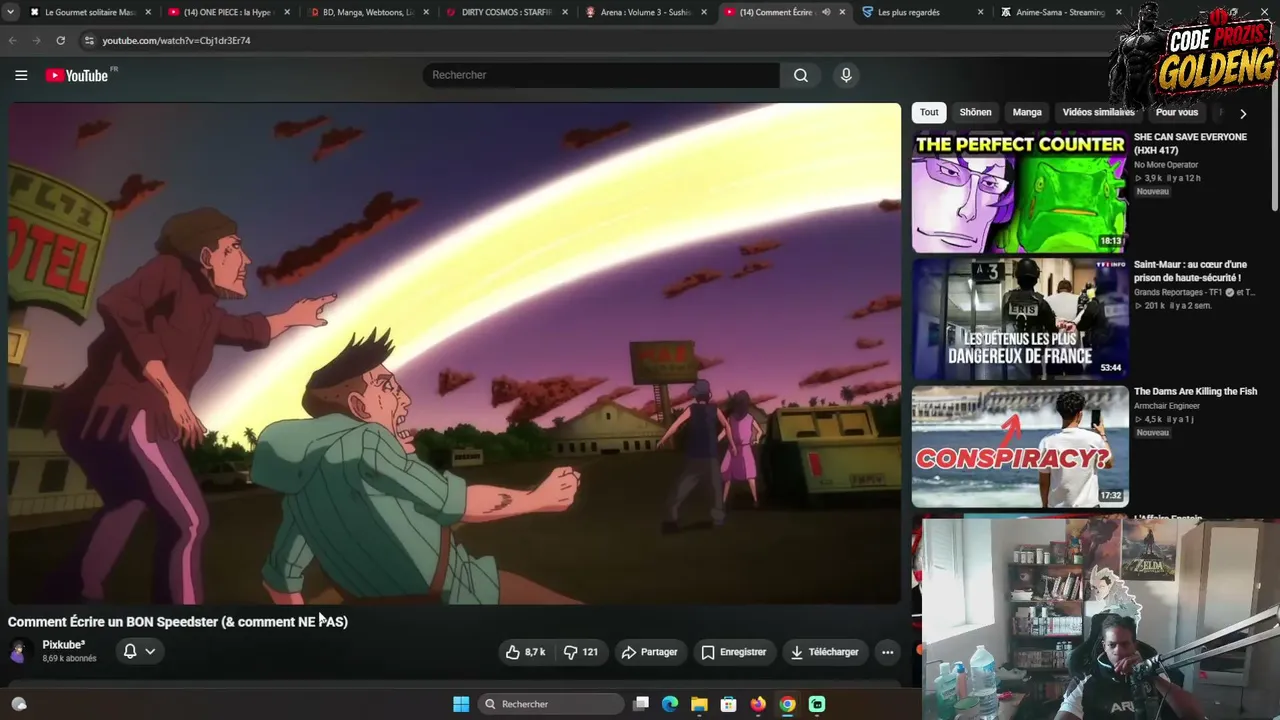Open the Windows Start menu
1280x720 pixels.
coord(461,704)
